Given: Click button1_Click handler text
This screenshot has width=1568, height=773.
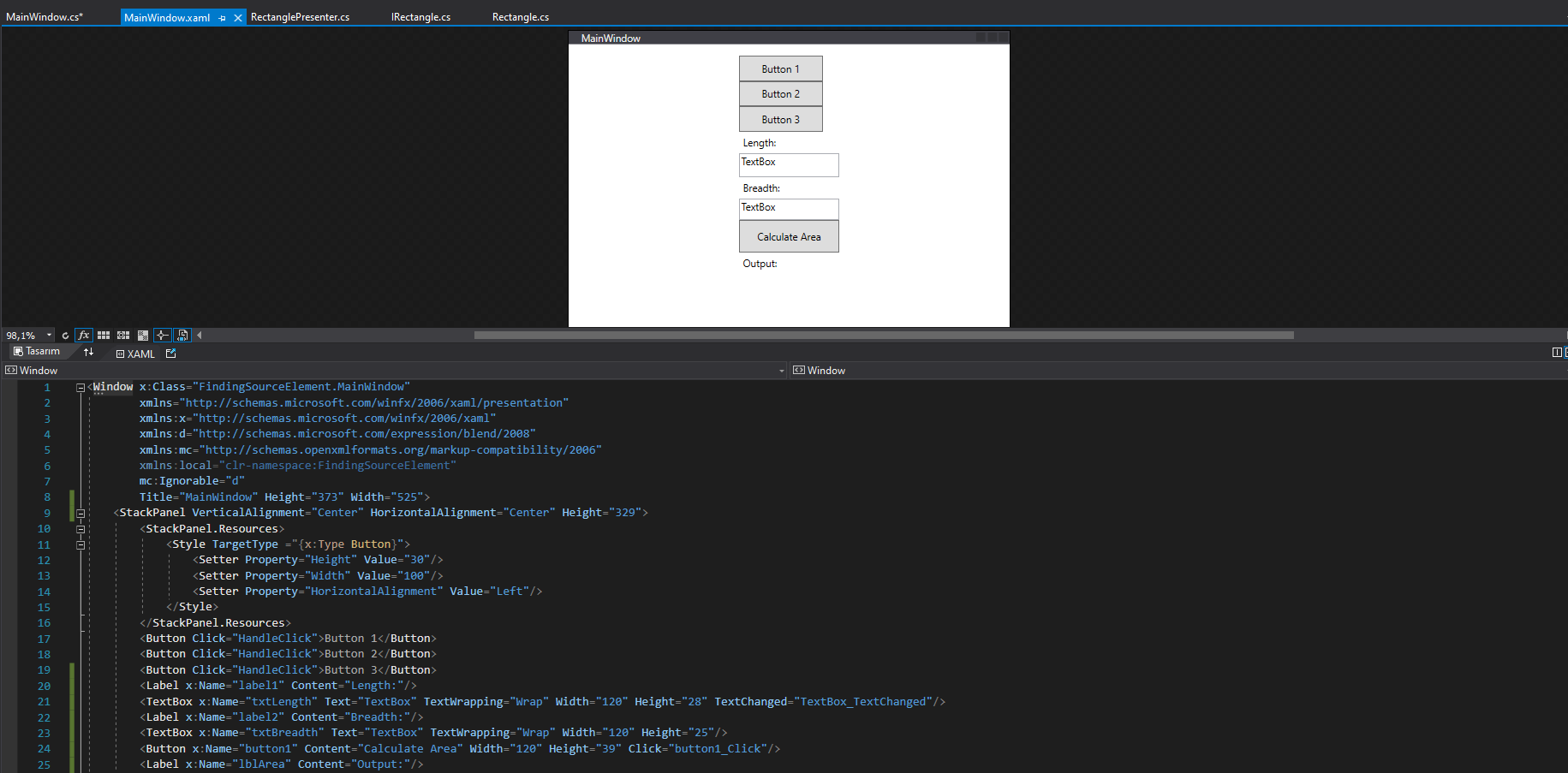Looking at the screenshot, I should [718, 749].
